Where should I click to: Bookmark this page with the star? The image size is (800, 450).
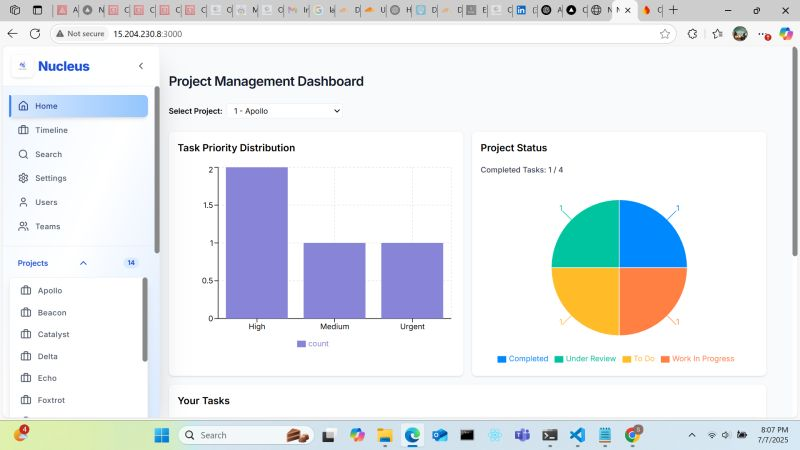pyautogui.click(x=664, y=34)
